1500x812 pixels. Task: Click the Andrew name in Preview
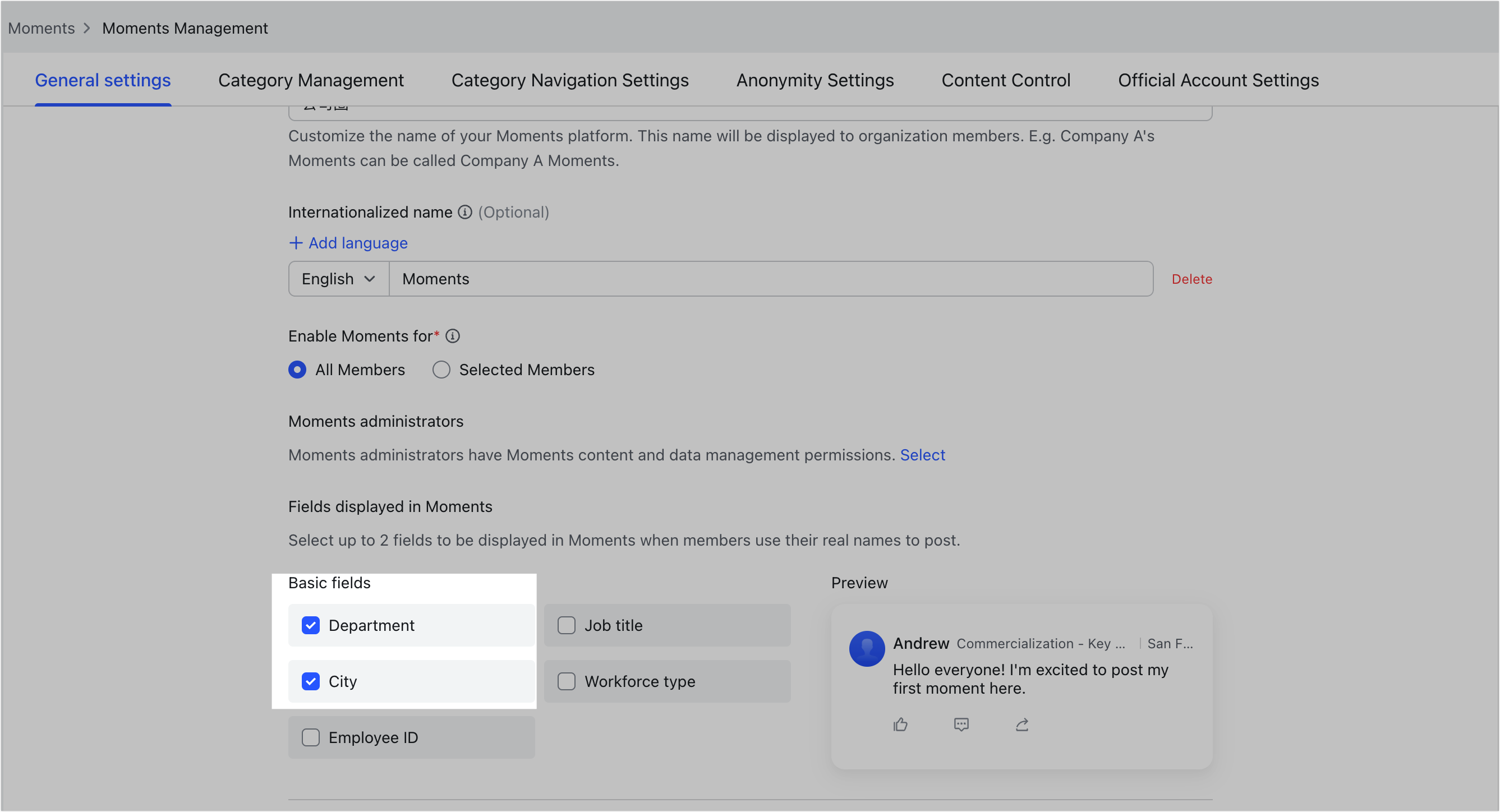[x=921, y=644]
